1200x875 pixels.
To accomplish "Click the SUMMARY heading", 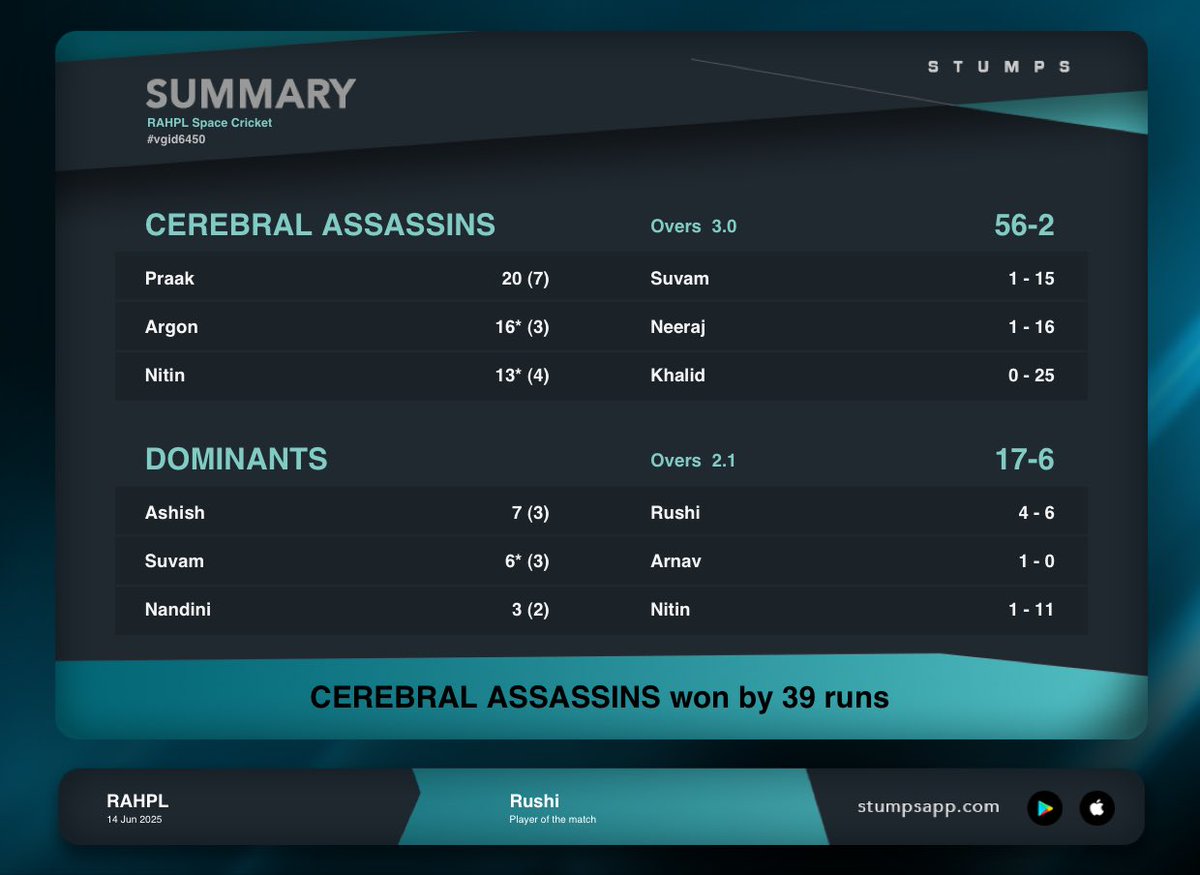I will [251, 94].
